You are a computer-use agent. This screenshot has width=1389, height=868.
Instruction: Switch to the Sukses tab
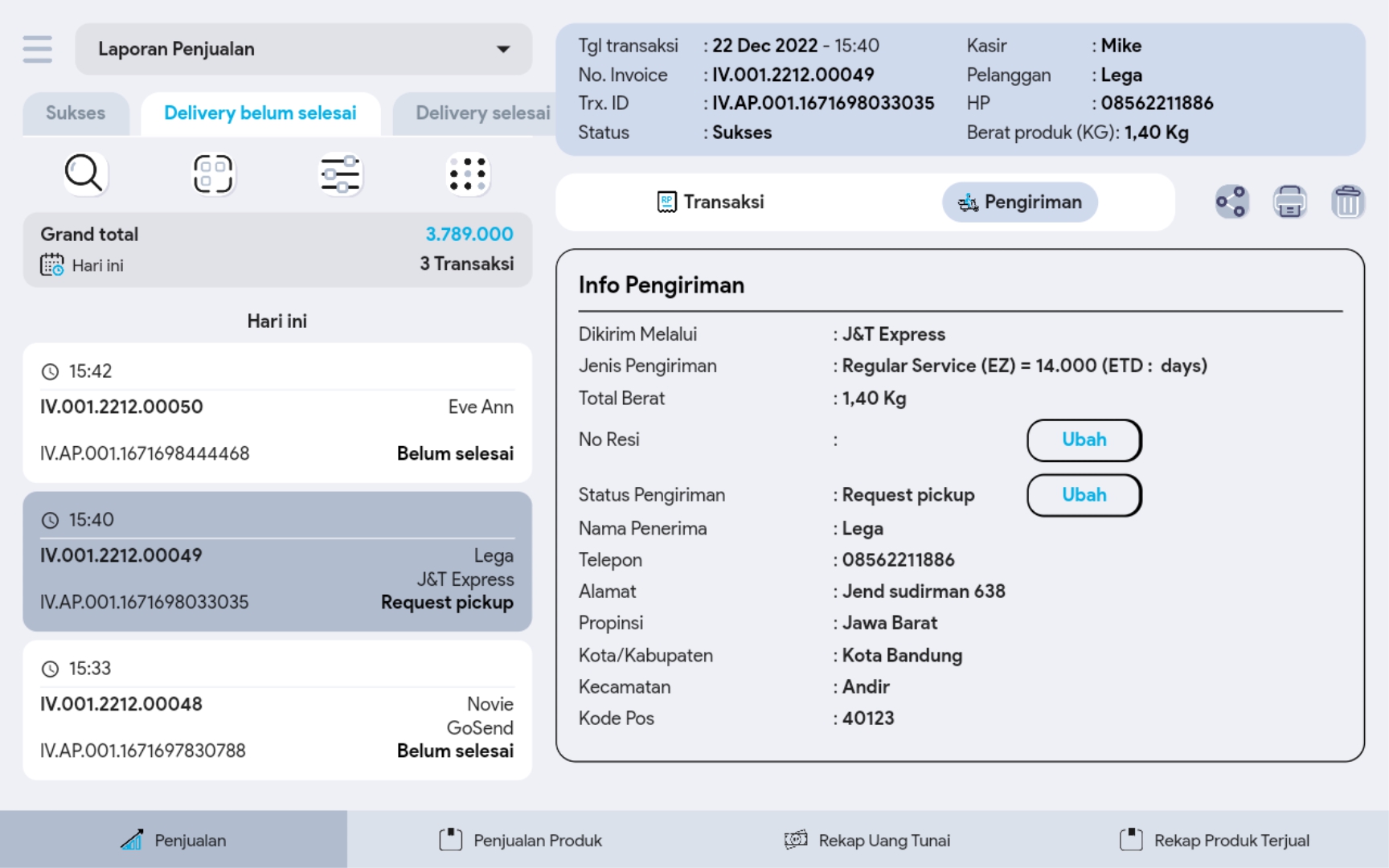(76, 113)
